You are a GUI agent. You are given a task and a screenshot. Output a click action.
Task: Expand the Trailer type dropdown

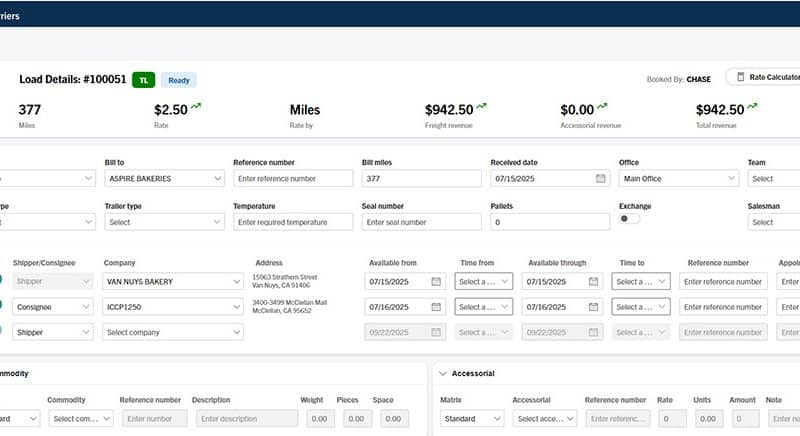164,222
